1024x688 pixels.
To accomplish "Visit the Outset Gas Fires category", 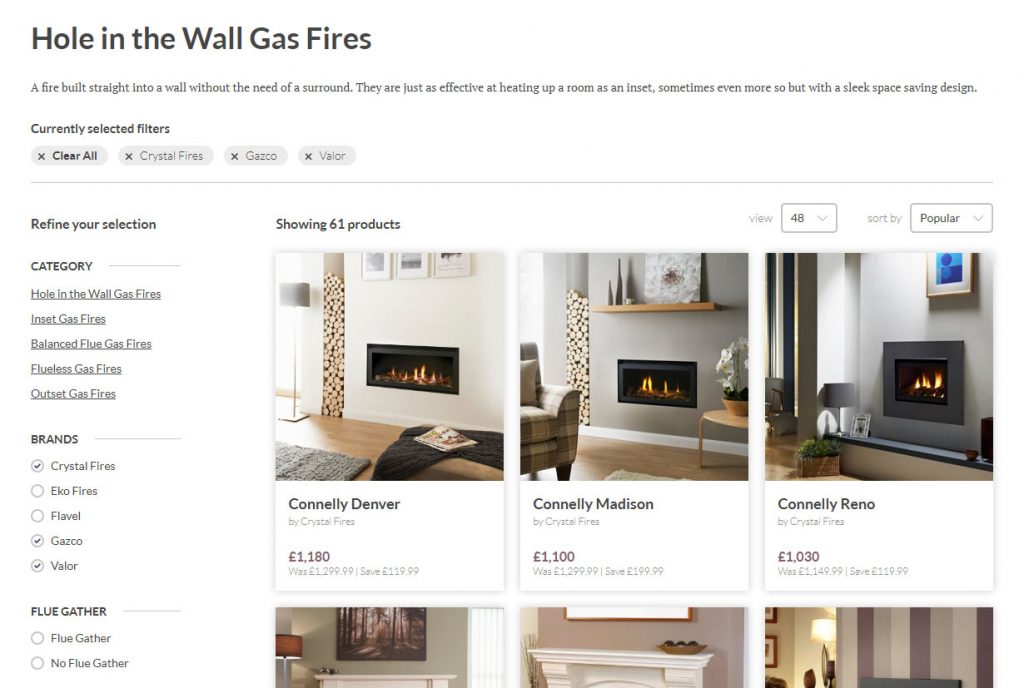I will click(x=73, y=394).
